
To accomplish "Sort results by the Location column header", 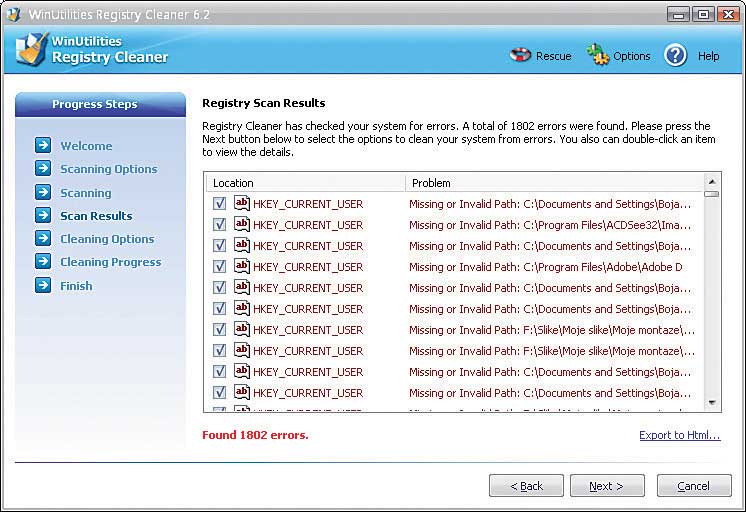I will point(305,183).
